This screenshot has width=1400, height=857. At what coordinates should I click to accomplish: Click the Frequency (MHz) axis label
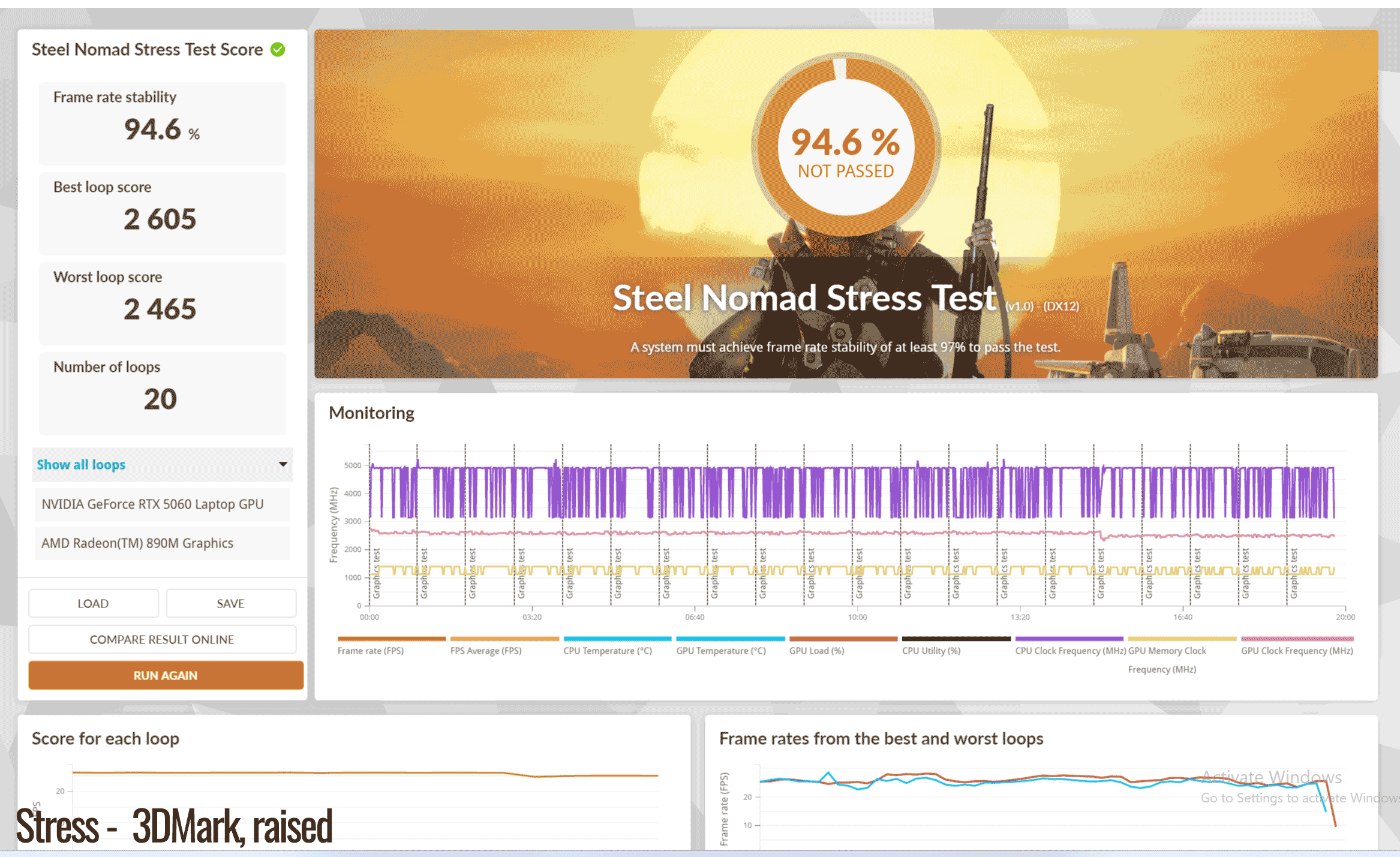334,525
